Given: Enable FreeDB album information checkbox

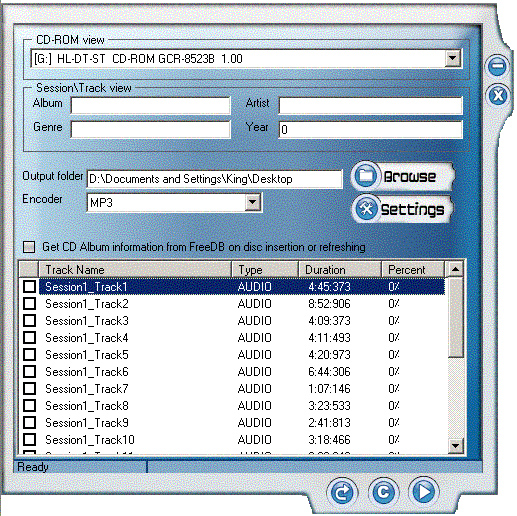Looking at the screenshot, I should tap(29, 247).
